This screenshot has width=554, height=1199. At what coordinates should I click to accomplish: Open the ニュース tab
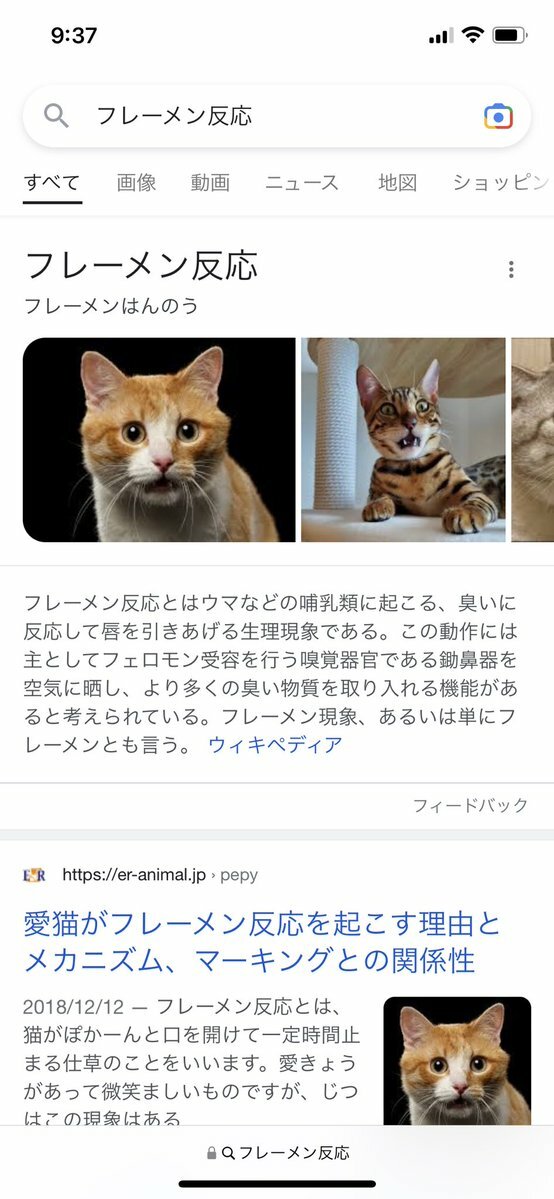[302, 183]
